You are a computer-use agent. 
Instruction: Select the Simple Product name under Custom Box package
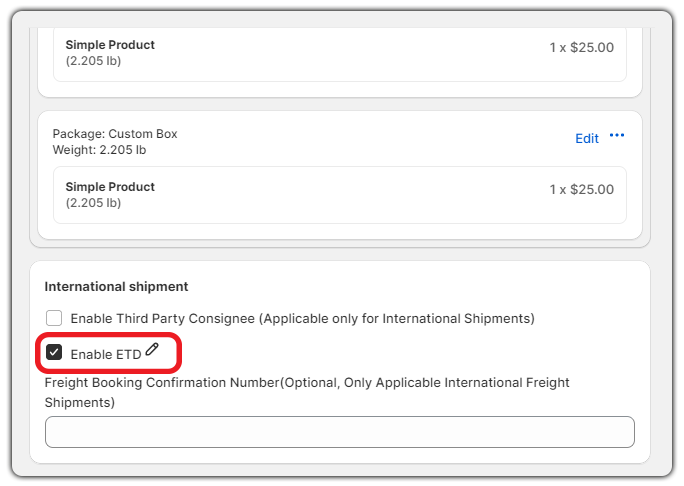110,187
